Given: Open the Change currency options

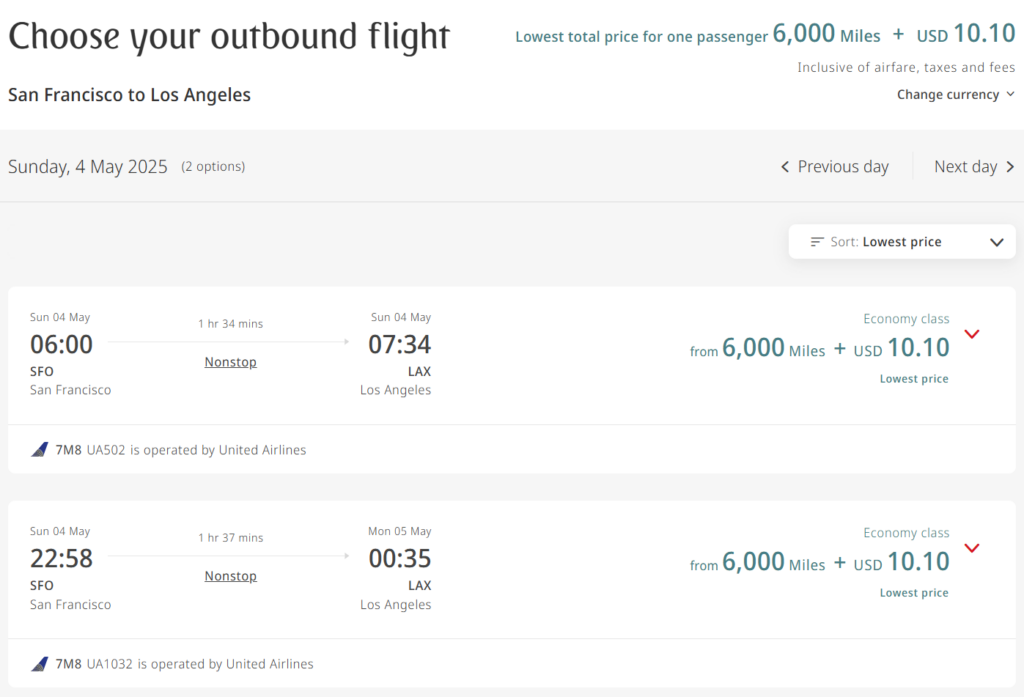Looking at the screenshot, I should (x=948, y=94).
